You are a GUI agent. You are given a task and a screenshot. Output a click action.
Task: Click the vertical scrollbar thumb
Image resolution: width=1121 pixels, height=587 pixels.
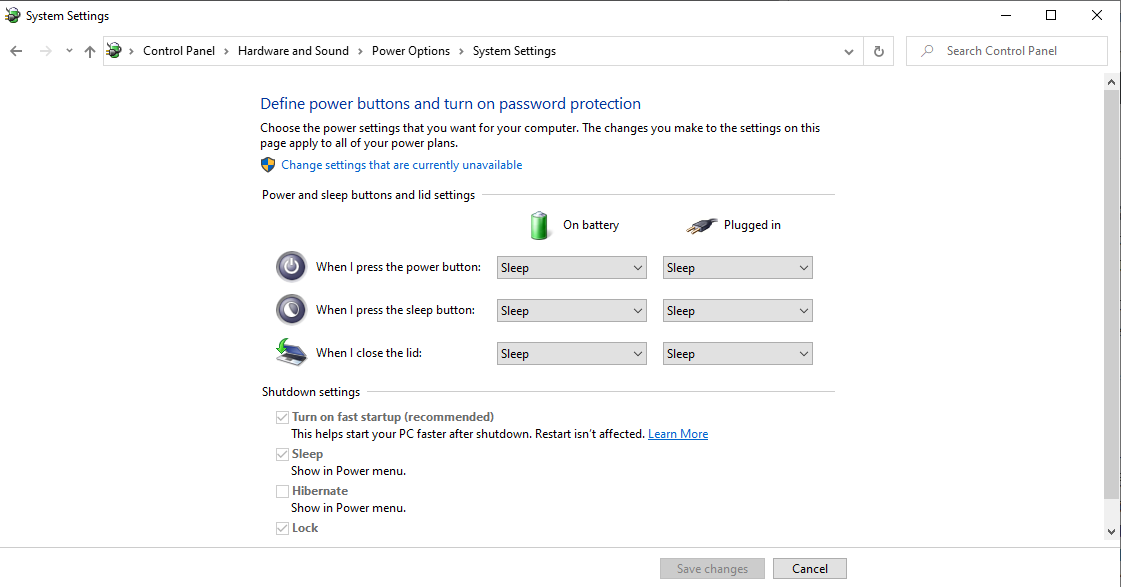[x=1111, y=294]
